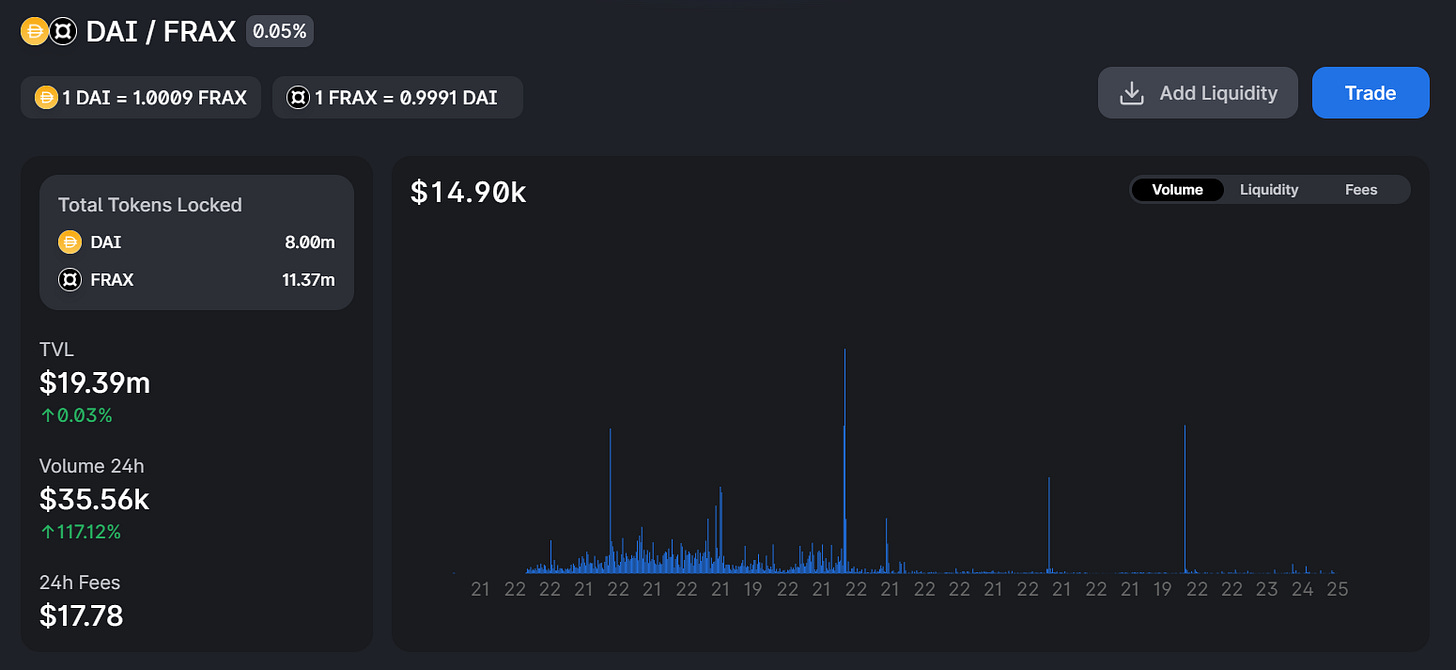Switch chart to Volume tab

(1177, 189)
